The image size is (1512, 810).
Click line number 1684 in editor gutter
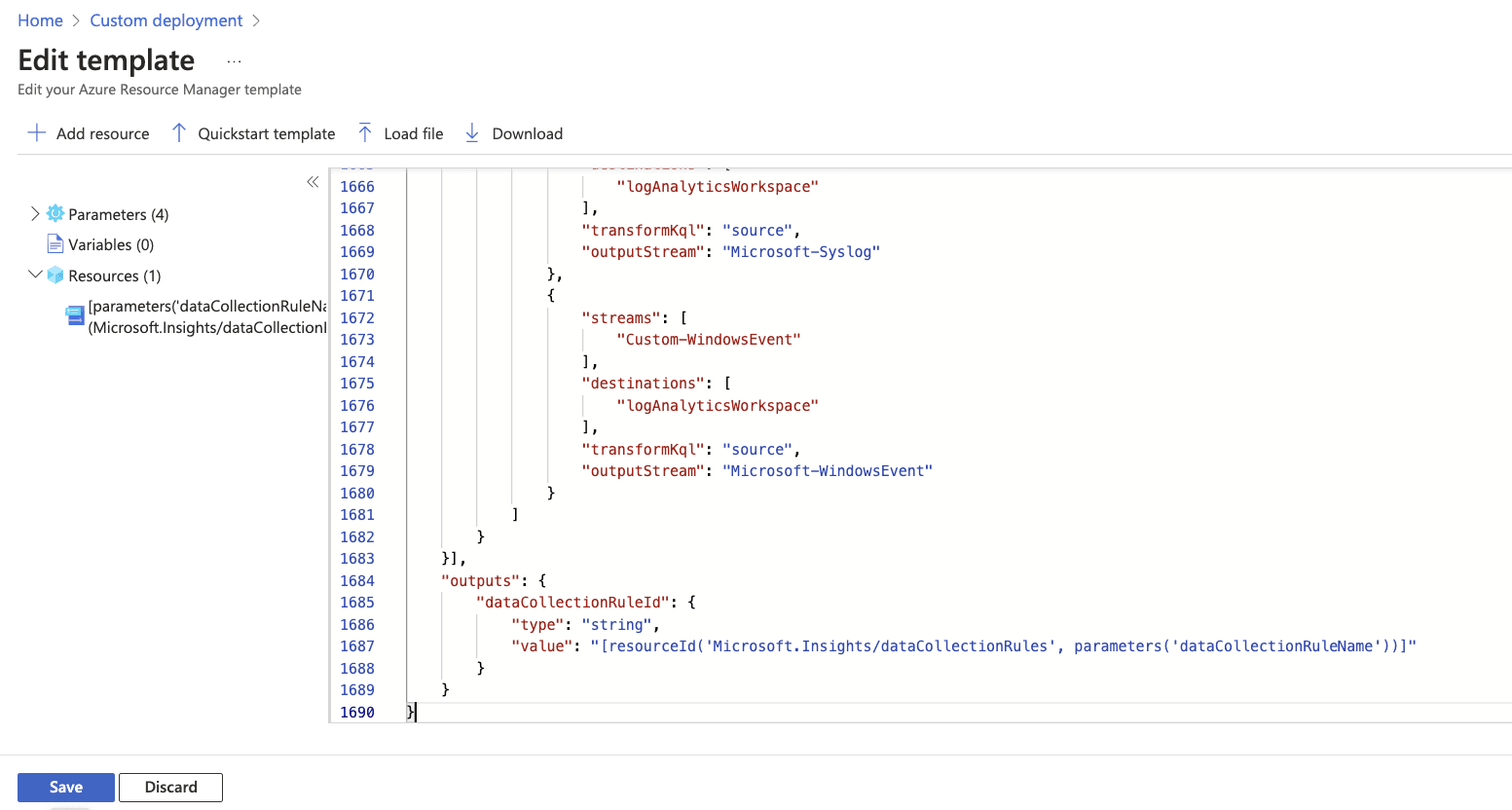click(357, 581)
